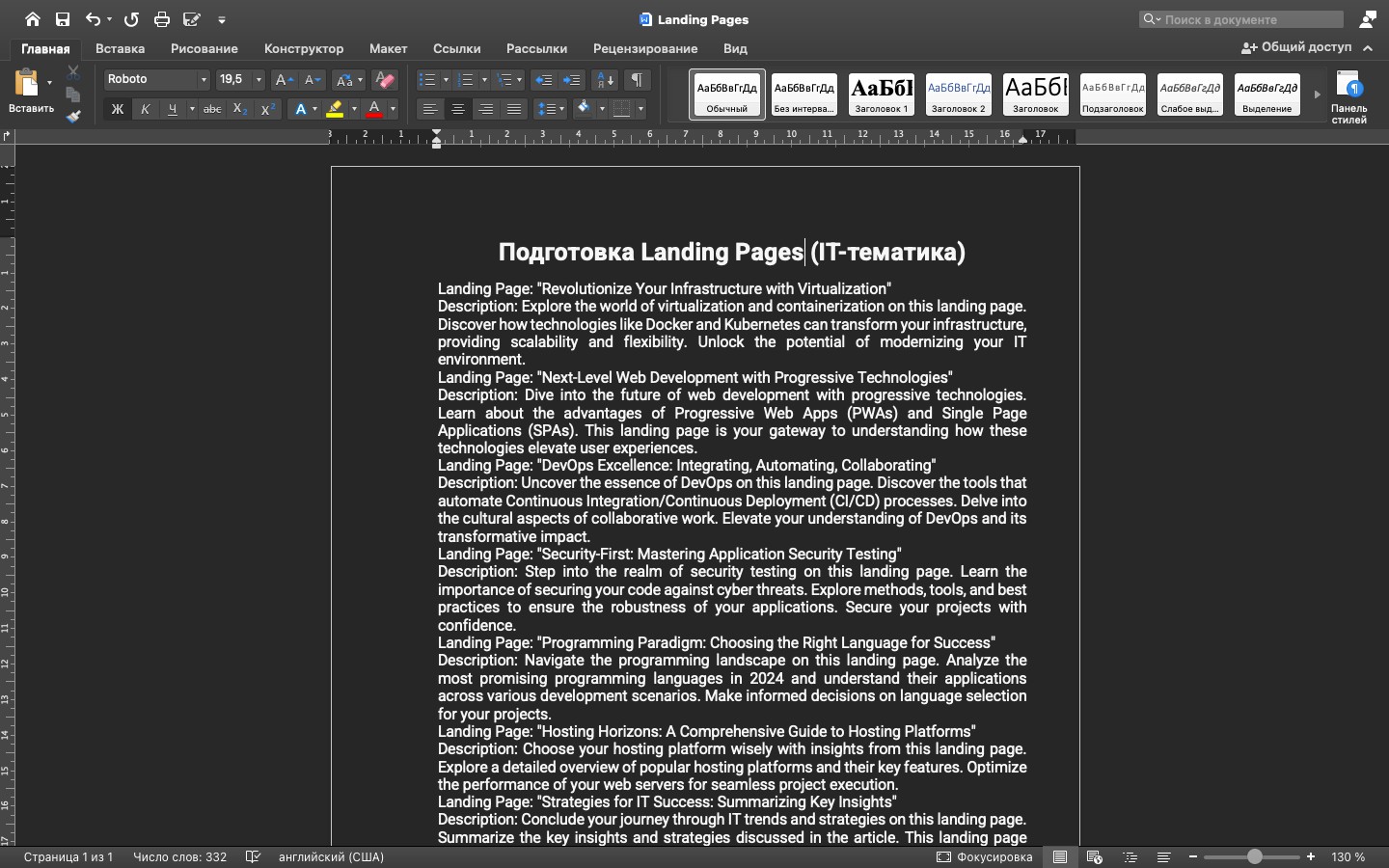
Task: Switch to Outline view in status bar
Action: pos(1130,856)
